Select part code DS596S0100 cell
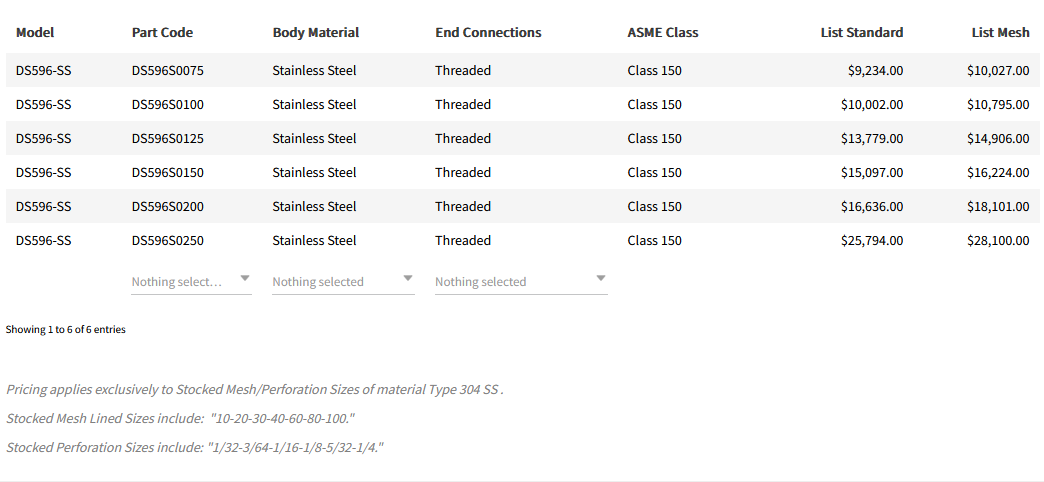The width and height of the screenshot is (1044, 482). point(167,104)
